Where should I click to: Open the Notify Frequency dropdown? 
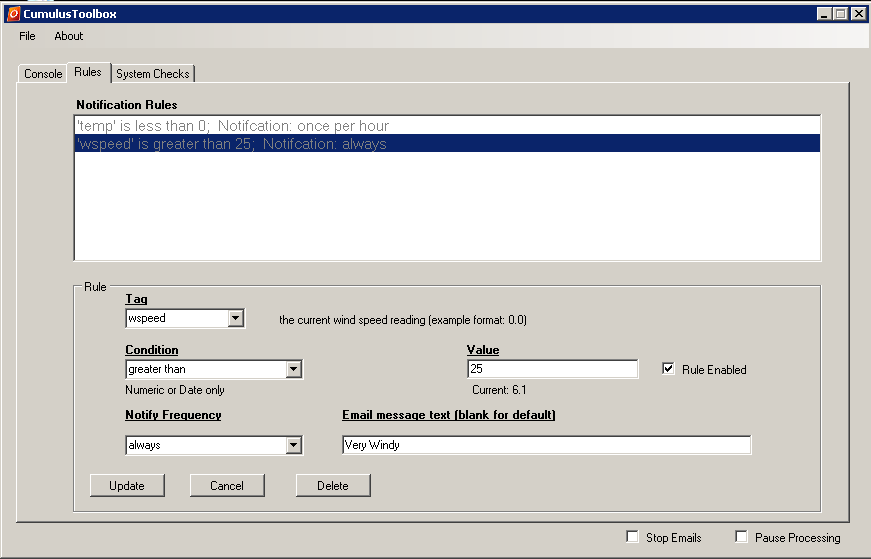[x=293, y=446]
